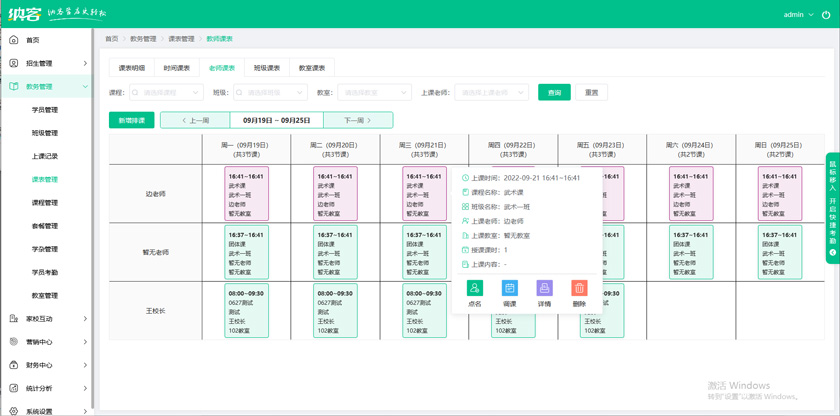Select the 老师课表 tab
Image resolution: width=840 pixels, height=416 pixels.
click(222, 68)
